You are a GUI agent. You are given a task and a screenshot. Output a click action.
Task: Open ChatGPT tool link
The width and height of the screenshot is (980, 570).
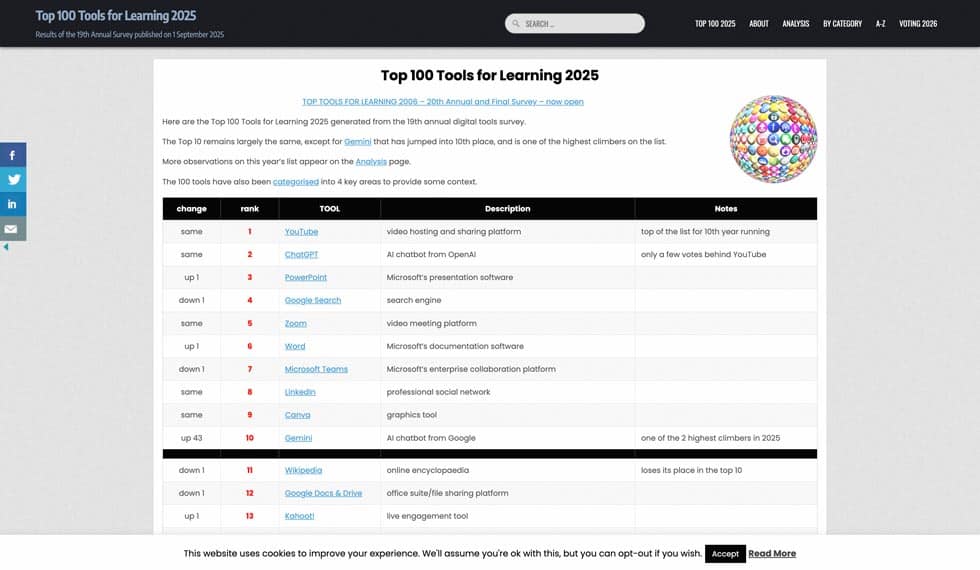tap(301, 254)
